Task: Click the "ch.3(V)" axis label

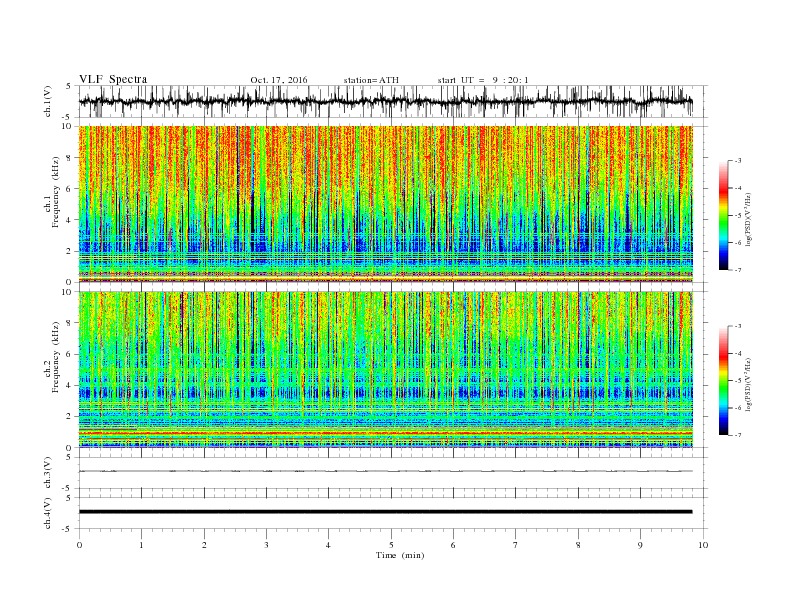Action: click(48, 473)
